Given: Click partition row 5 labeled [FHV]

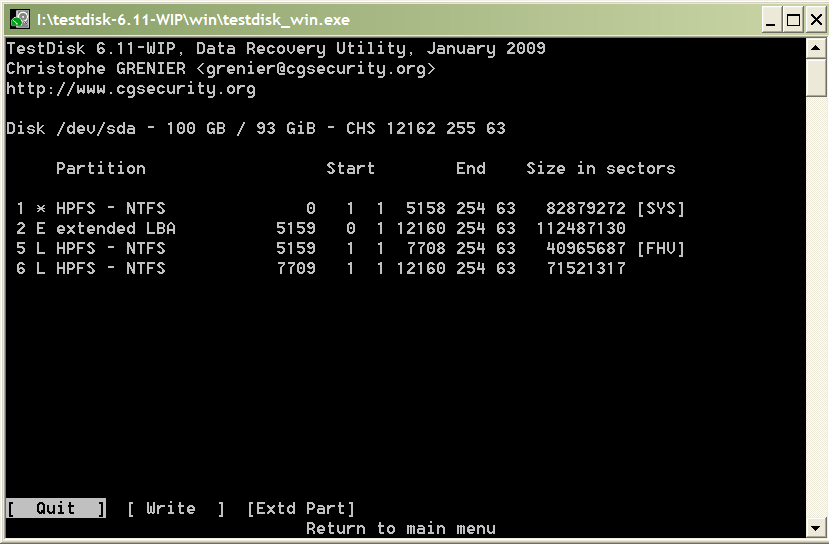Looking at the screenshot, I should point(350,248).
